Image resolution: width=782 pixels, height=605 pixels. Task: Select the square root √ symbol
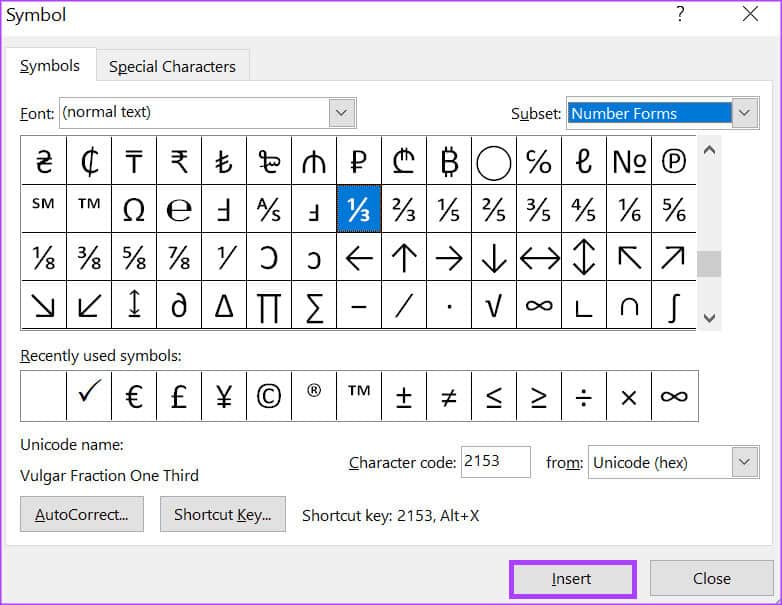pyautogui.click(x=494, y=307)
